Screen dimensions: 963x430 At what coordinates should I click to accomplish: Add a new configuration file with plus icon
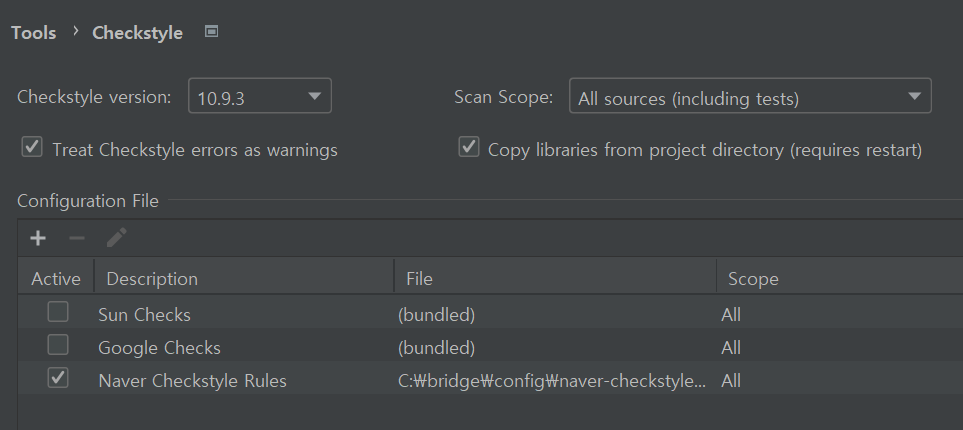(x=38, y=238)
